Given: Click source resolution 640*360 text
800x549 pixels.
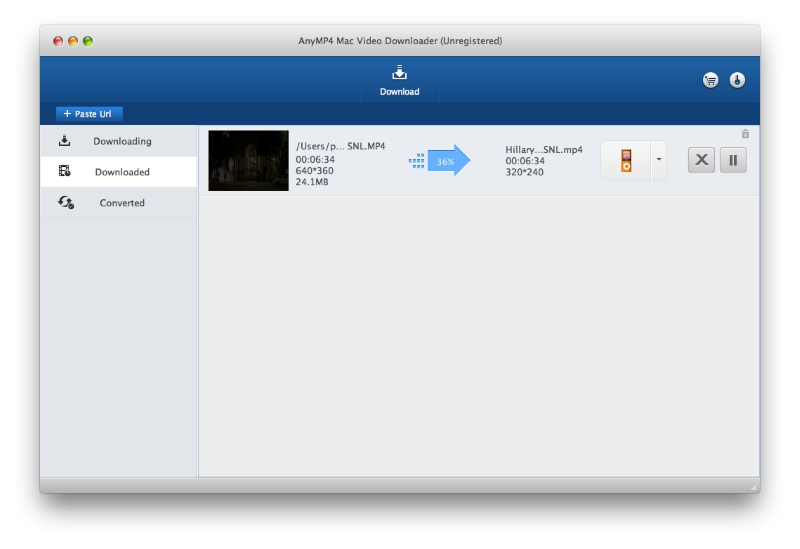Looking at the screenshot, I should (x=314, y=171).
